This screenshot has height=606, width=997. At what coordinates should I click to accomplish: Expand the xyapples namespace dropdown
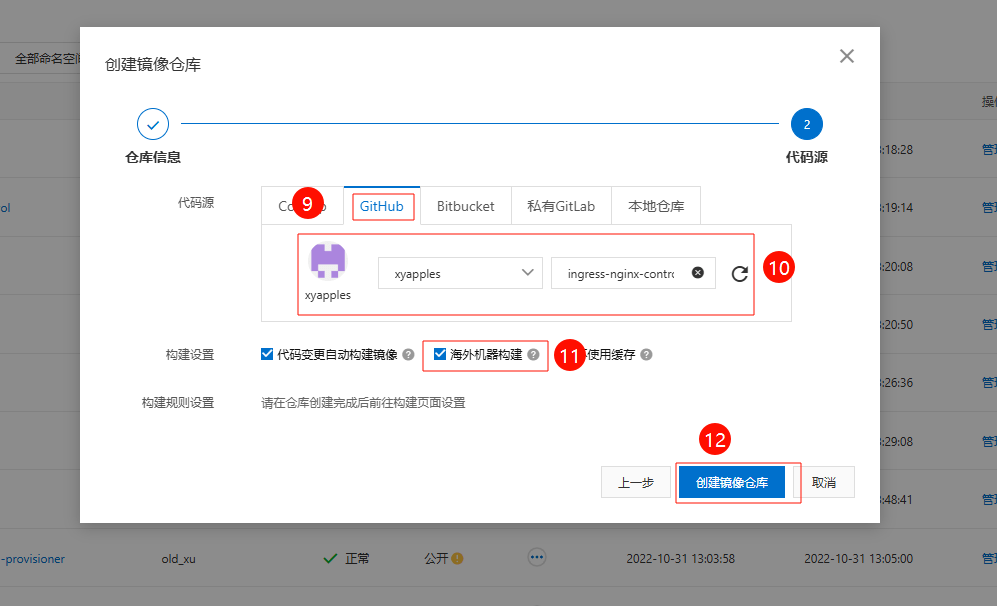[x=460, y=273]
